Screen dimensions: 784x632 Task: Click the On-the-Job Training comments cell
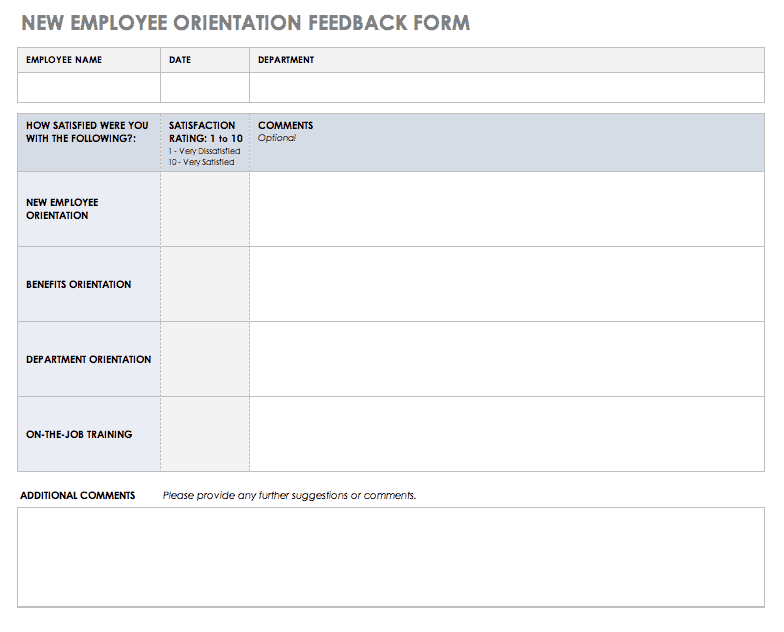506,434
